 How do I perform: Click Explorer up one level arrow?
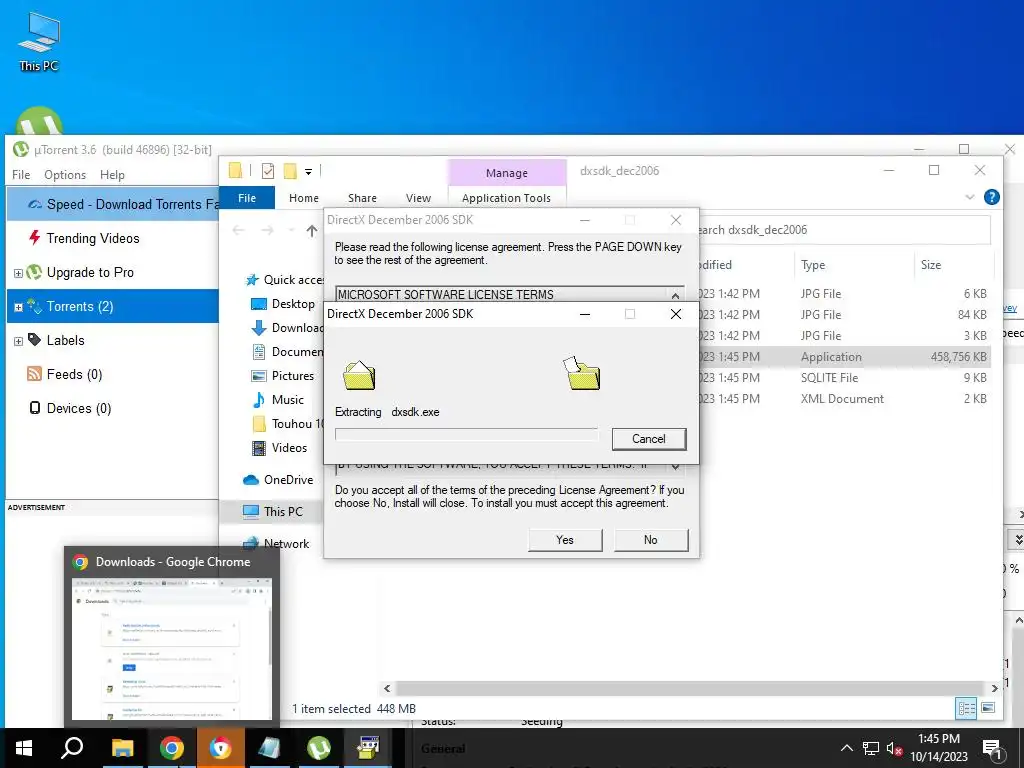[x=312, y=230]
